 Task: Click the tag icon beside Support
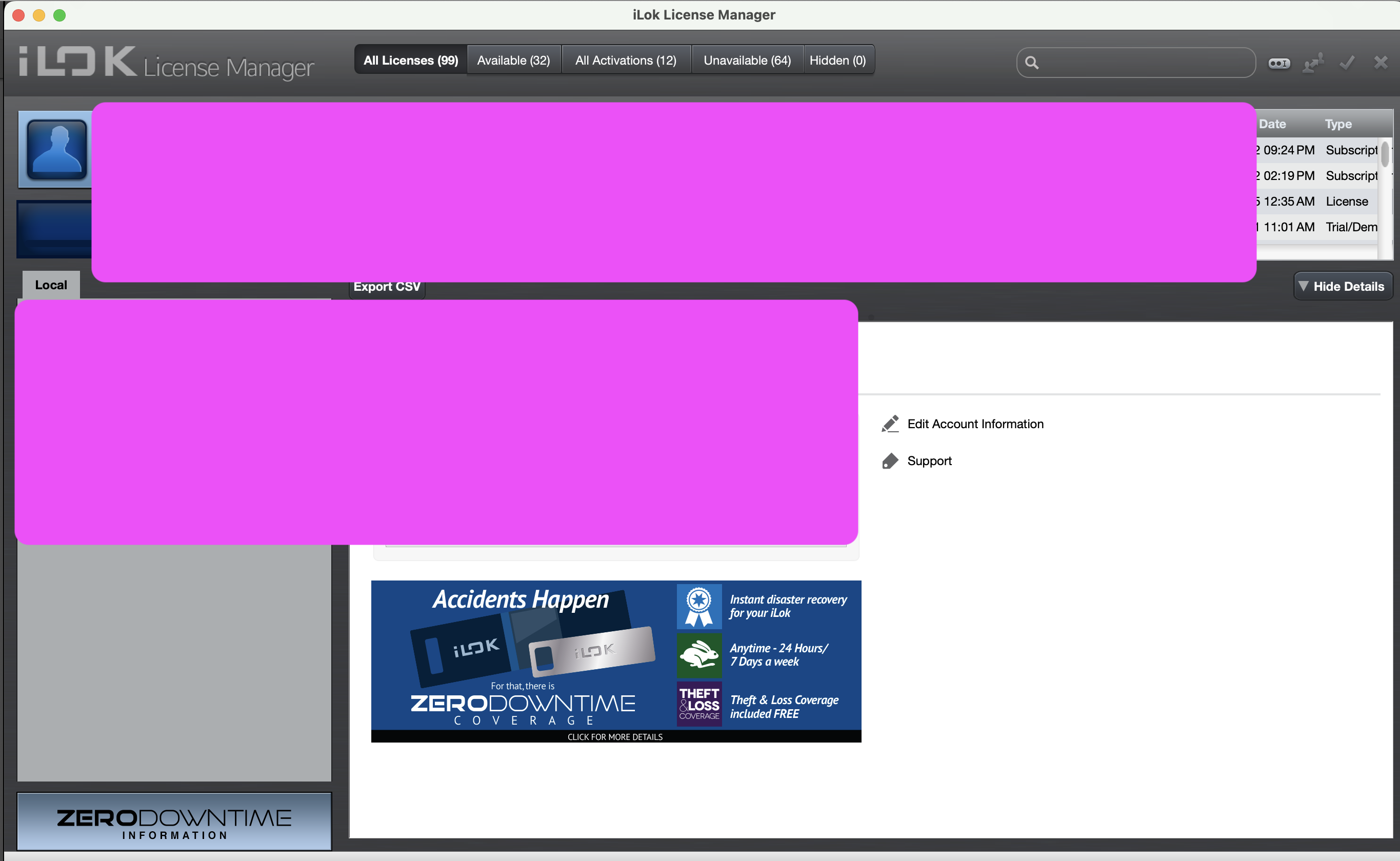pos(890,460)
